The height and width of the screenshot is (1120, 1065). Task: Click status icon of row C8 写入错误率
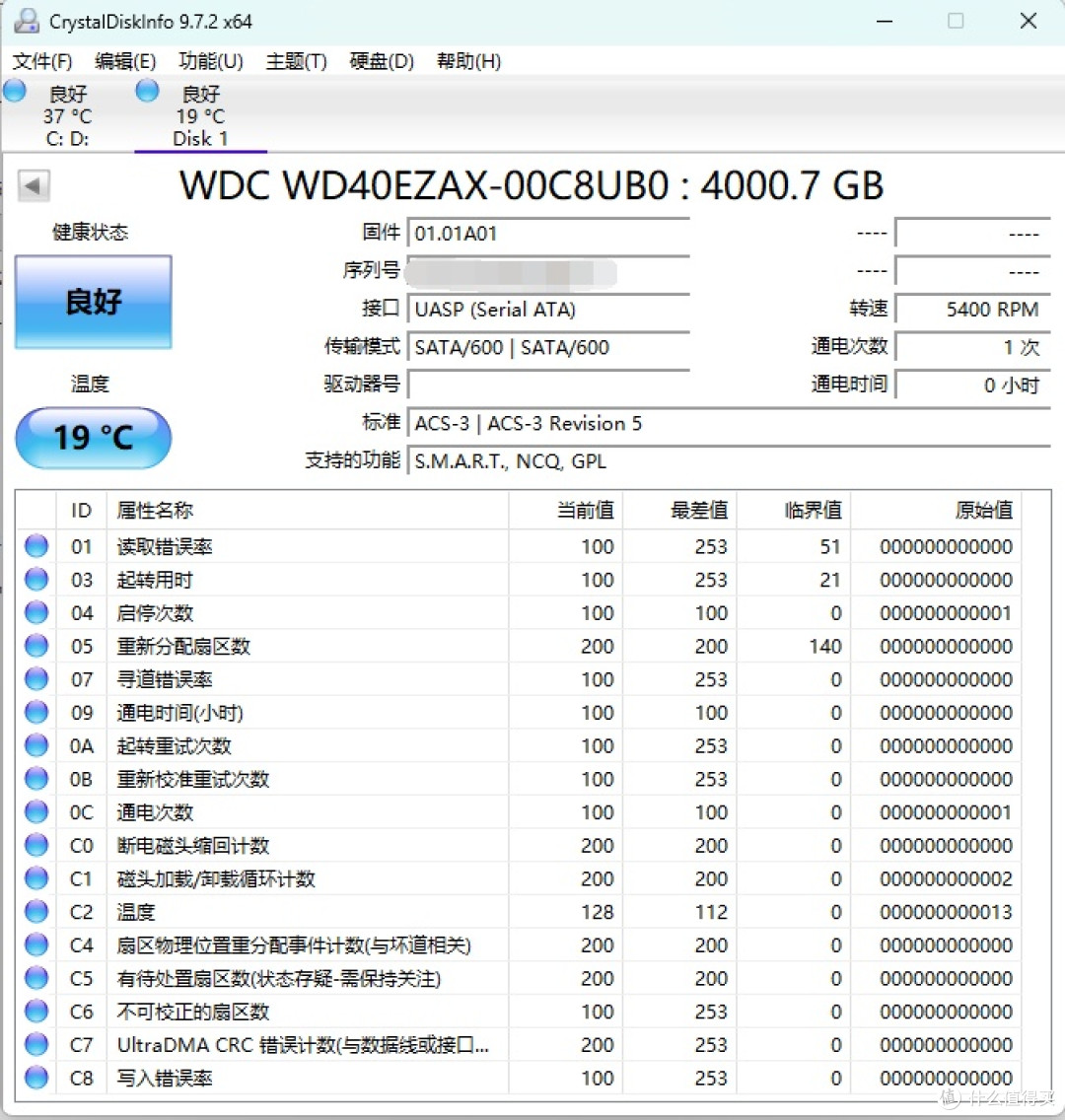click(x=36, y=1078)
